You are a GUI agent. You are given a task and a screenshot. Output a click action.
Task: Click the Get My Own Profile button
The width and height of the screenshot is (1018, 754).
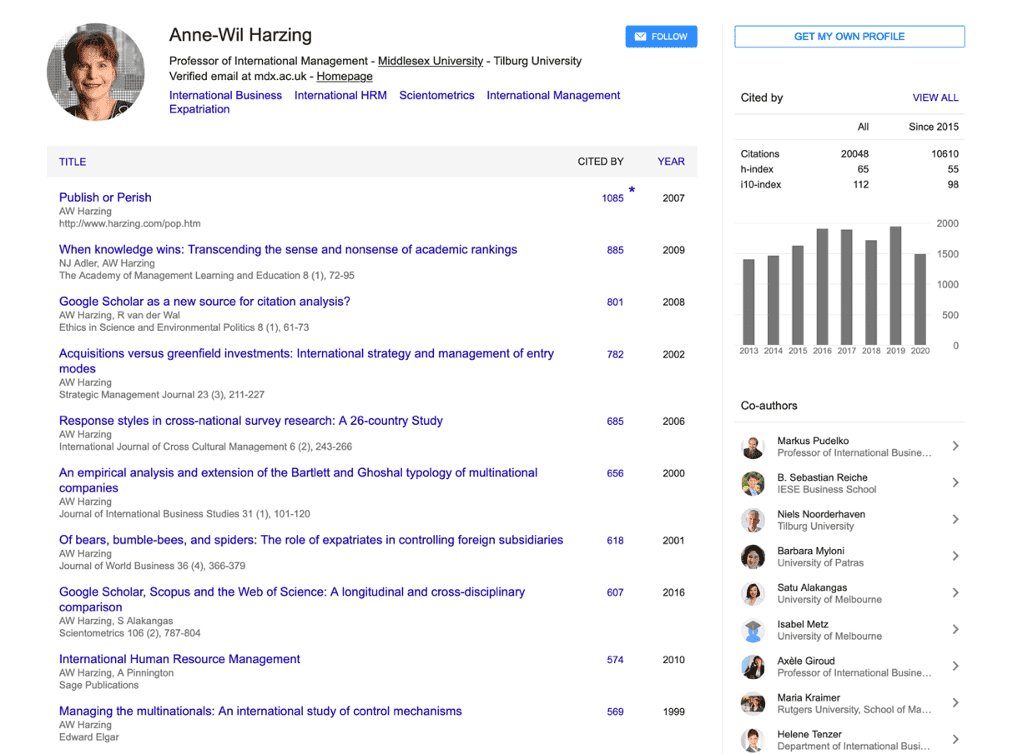(x=849, y=36)
